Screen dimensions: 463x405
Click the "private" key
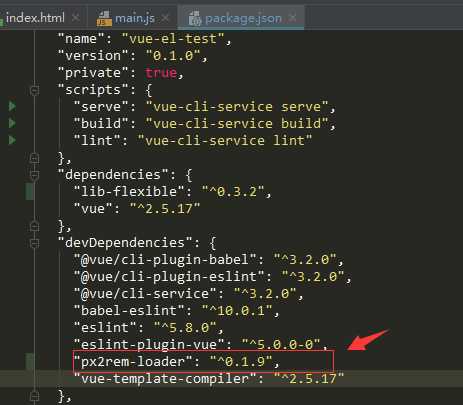tap(93, 73)
